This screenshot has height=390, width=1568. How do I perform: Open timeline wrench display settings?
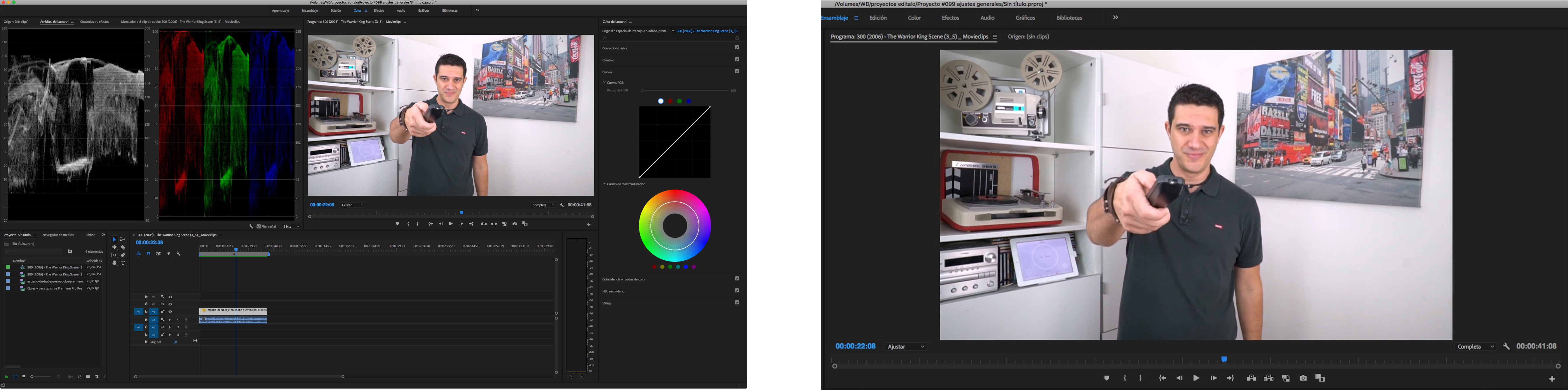[178, 254]
